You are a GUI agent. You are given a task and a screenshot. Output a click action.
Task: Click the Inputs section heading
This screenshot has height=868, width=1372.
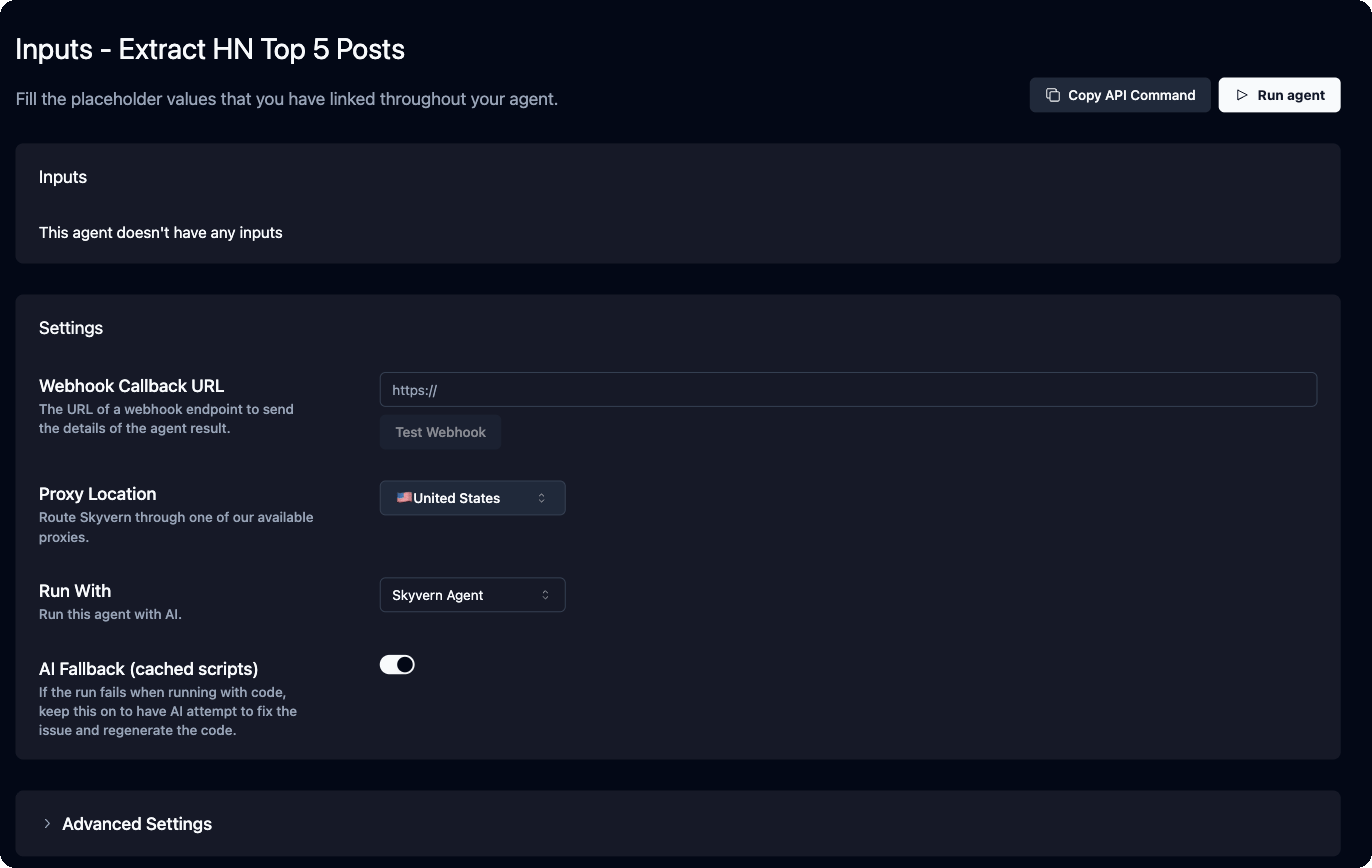coord(63,177)
